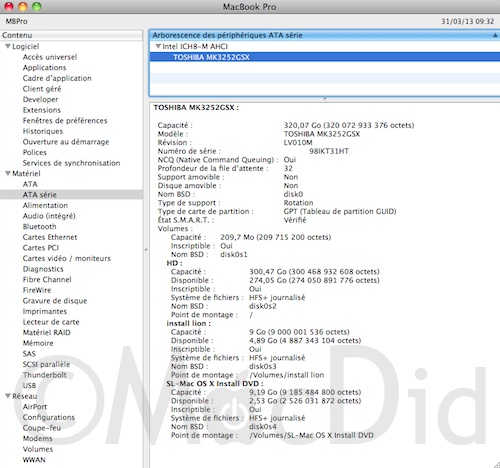500x468 pixels.
Task: Collapse the Logiciel section triangle
Action: 8,46
